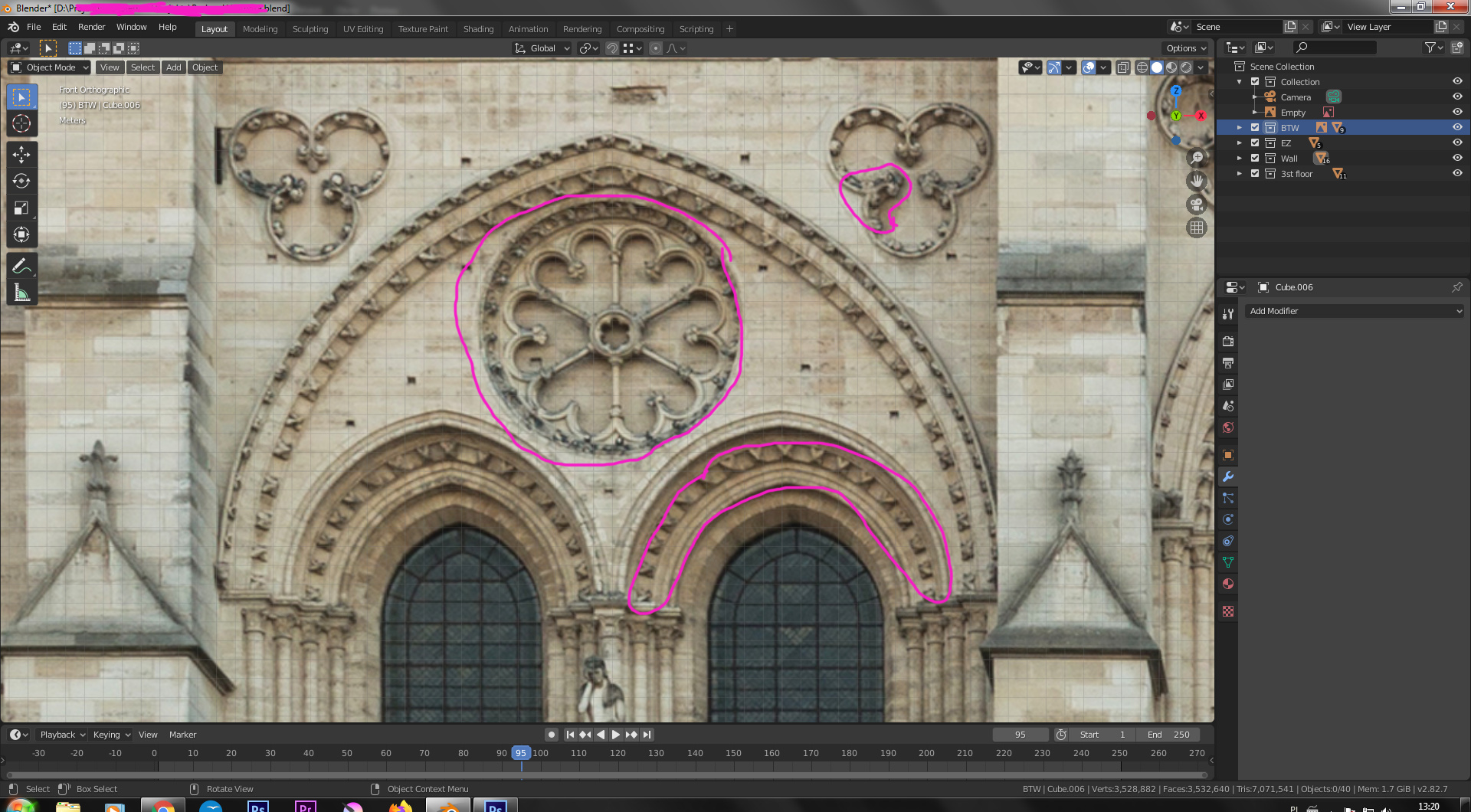Viewport: 1471px width, 812px height.
Task: Switch to the Modeling workspace tab
Action: [x=260, y=29]
